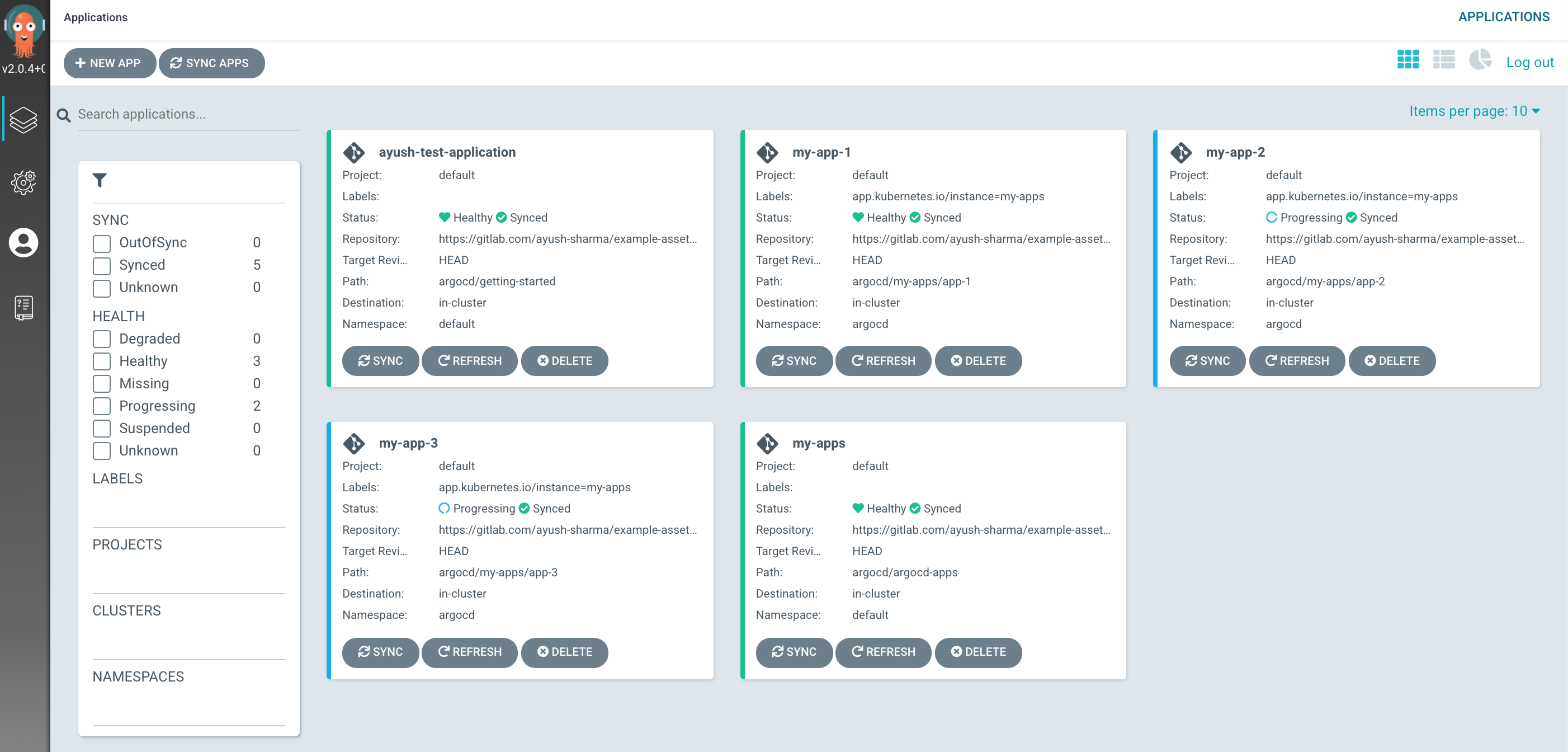
Task: Expand the CLUSTERS filter section
Action: click(x=126, y=610)
